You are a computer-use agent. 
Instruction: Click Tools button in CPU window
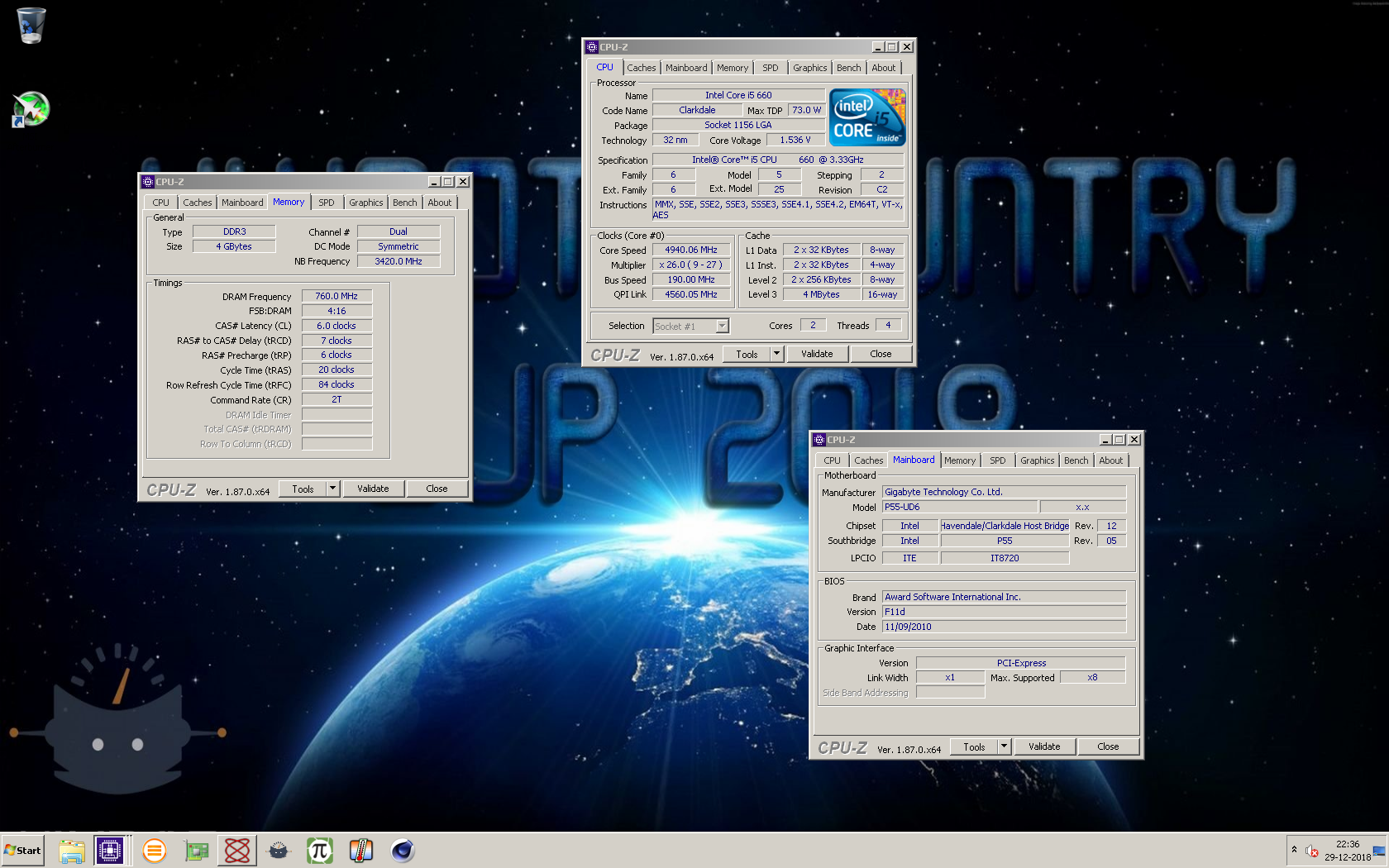(747, 354)
